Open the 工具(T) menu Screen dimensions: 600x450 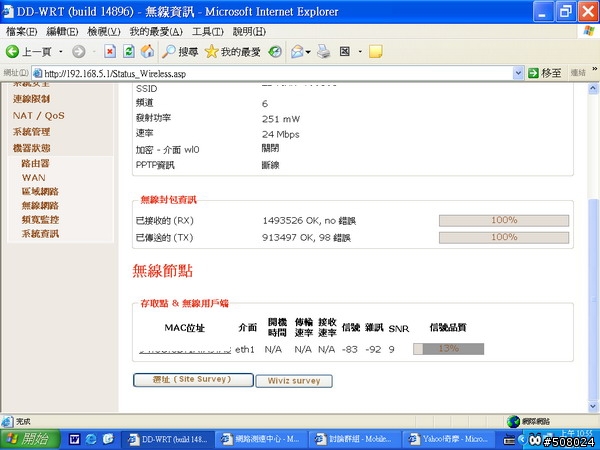tap(208, 31)
